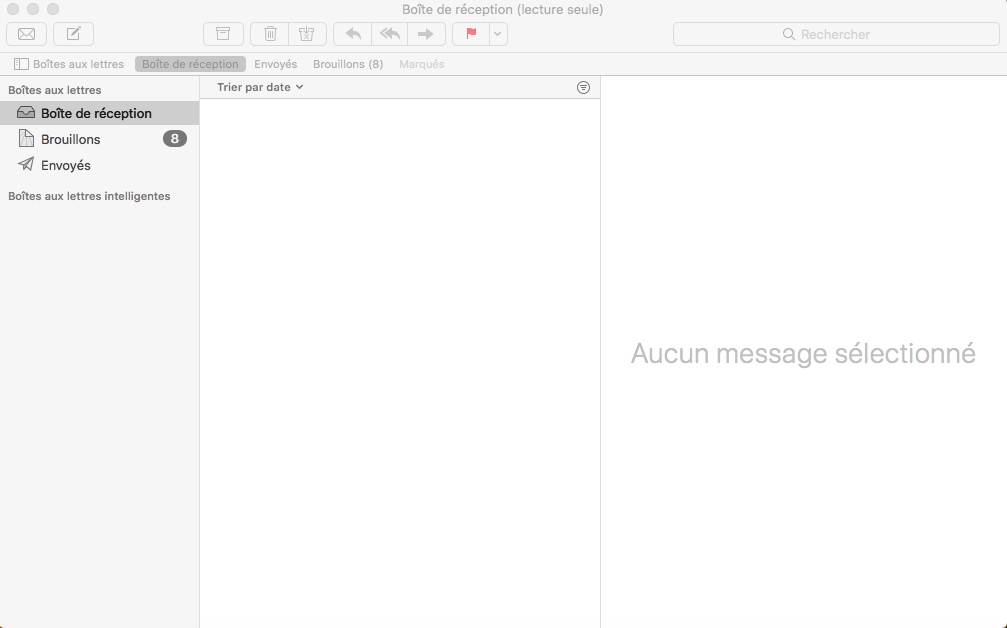Open the "Envoyés" mailbox in the sidebar
Image resolution: width=1007 pixels, height=628 pixels.
click(66, 165)
